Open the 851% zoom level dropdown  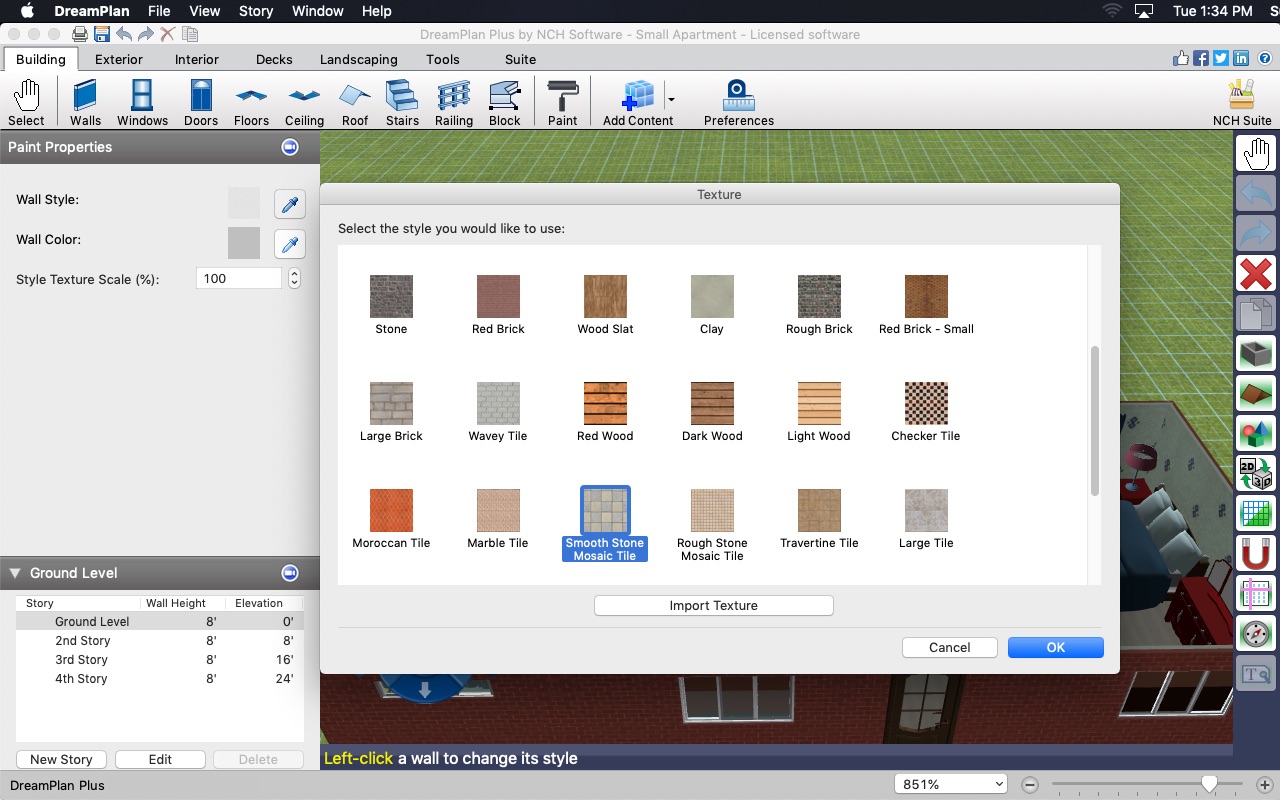pos(950,784)
